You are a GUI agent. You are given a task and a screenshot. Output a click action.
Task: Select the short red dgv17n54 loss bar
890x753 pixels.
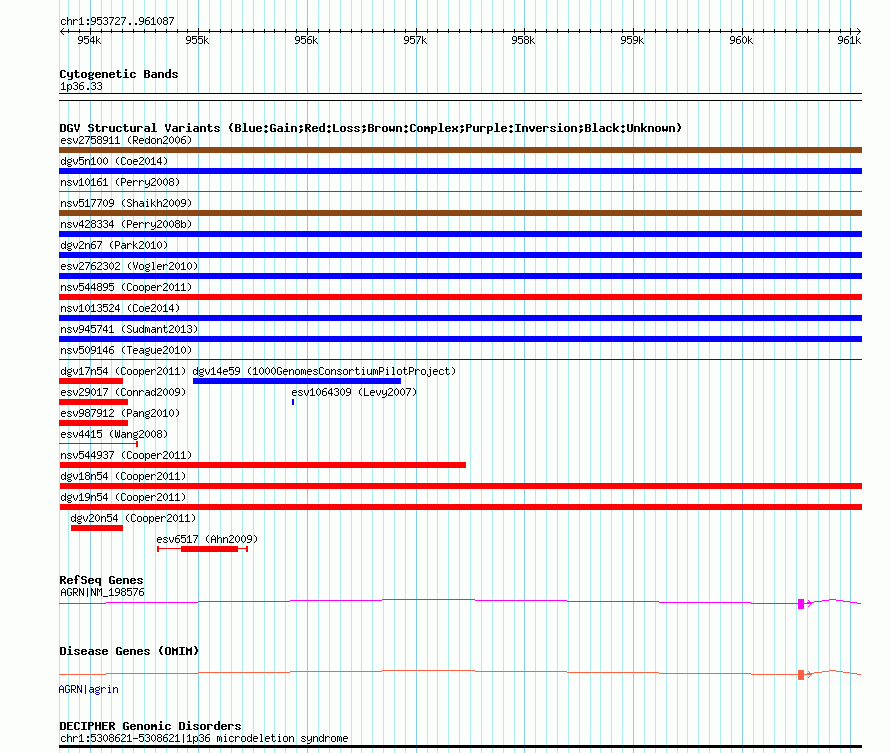point(91,381)
